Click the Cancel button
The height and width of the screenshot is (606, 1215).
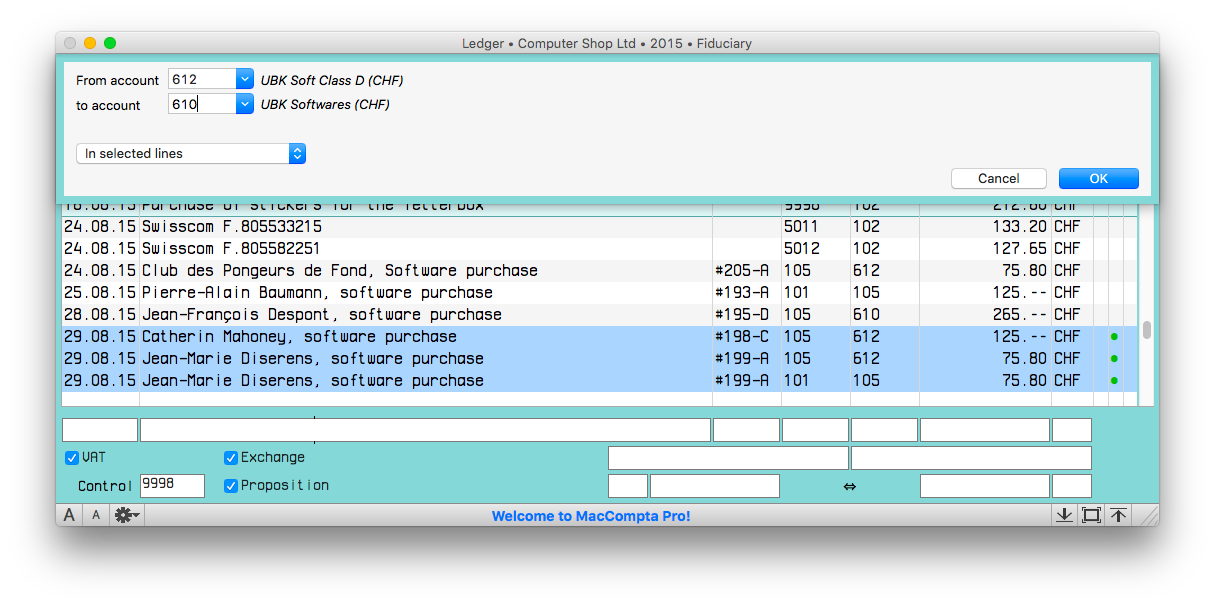999,178
